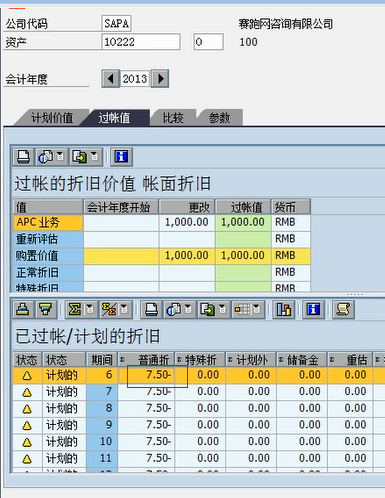Click the 期间 column header
Viewport: 385px width, 498px height.
click(x=102, y=359)
